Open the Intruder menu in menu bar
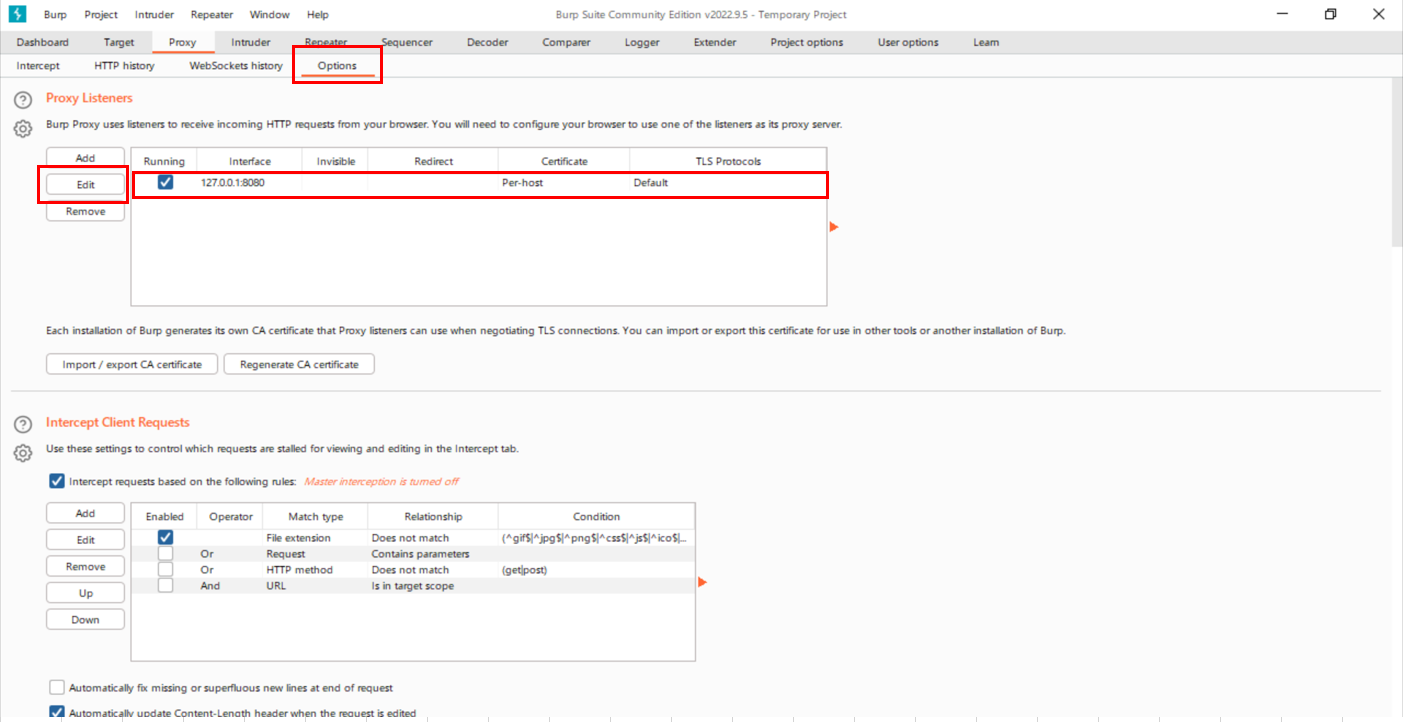The height and width of the screenshot is (722, 1403). [154, 15]
